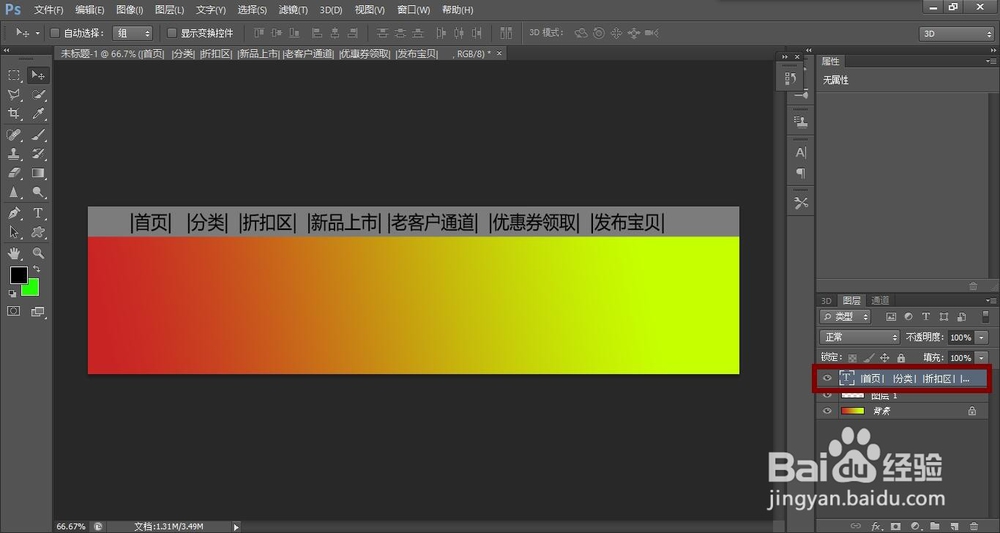
Task: Open the 文件(F) menu
Action: [x=48, y=10]
